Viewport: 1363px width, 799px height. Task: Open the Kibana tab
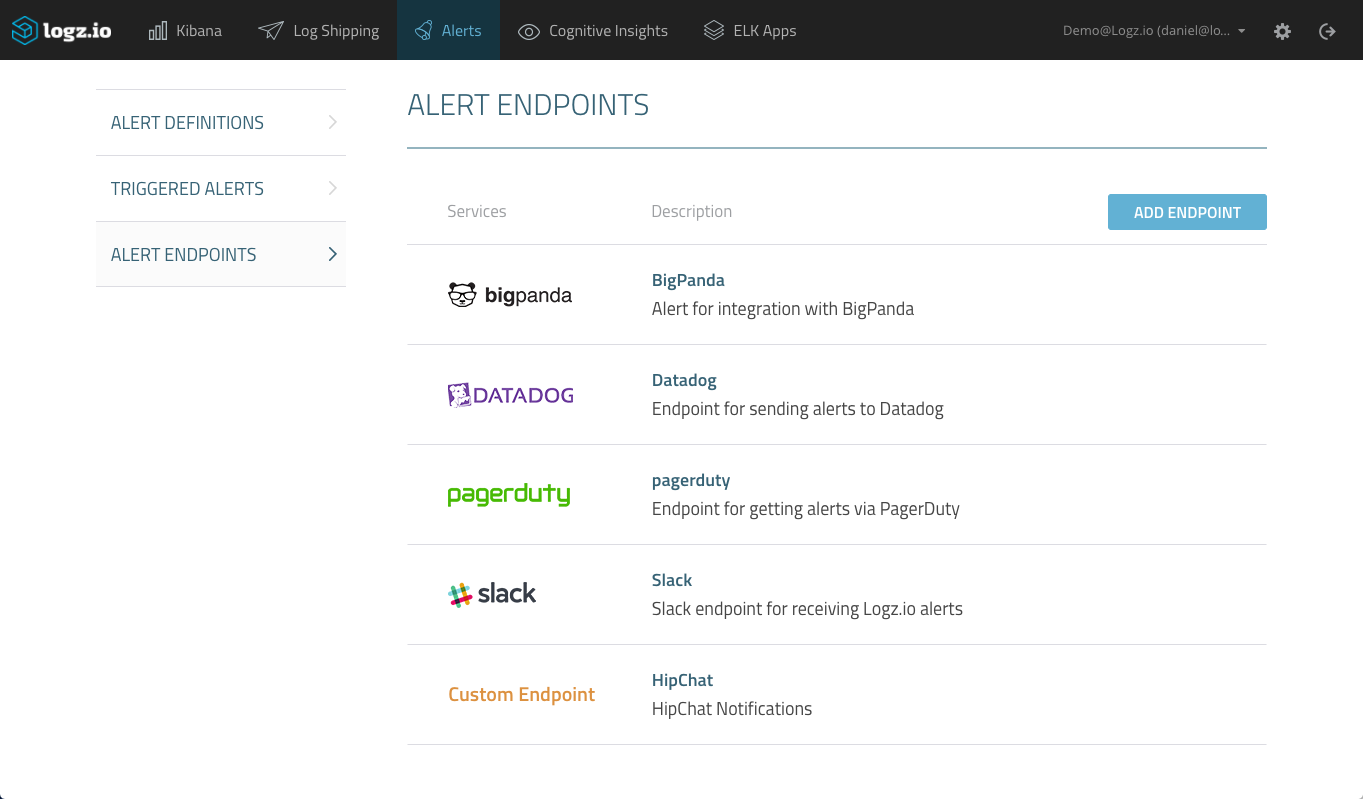[186, 30]
